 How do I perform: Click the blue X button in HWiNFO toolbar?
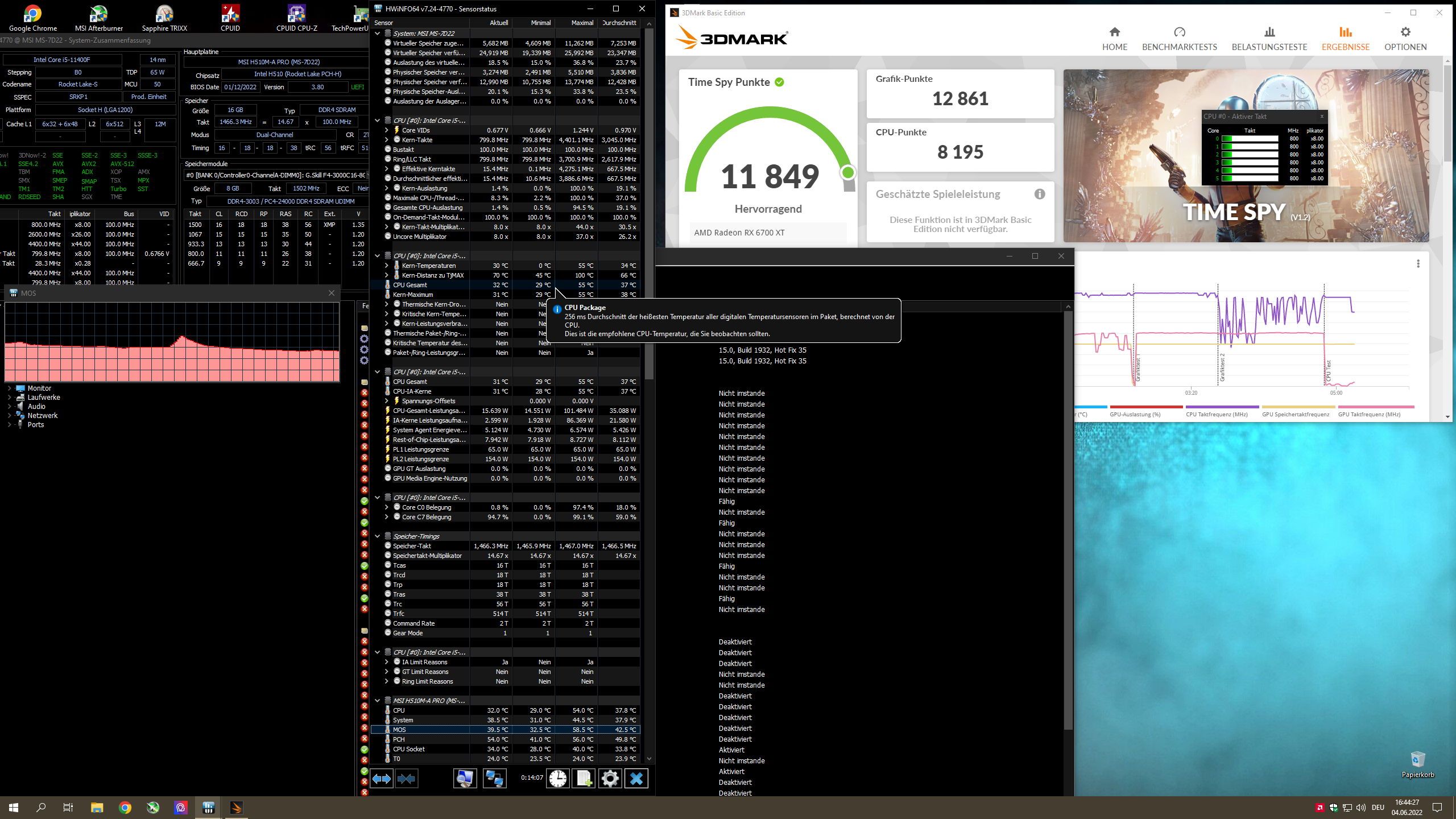(x=636, y=779)
